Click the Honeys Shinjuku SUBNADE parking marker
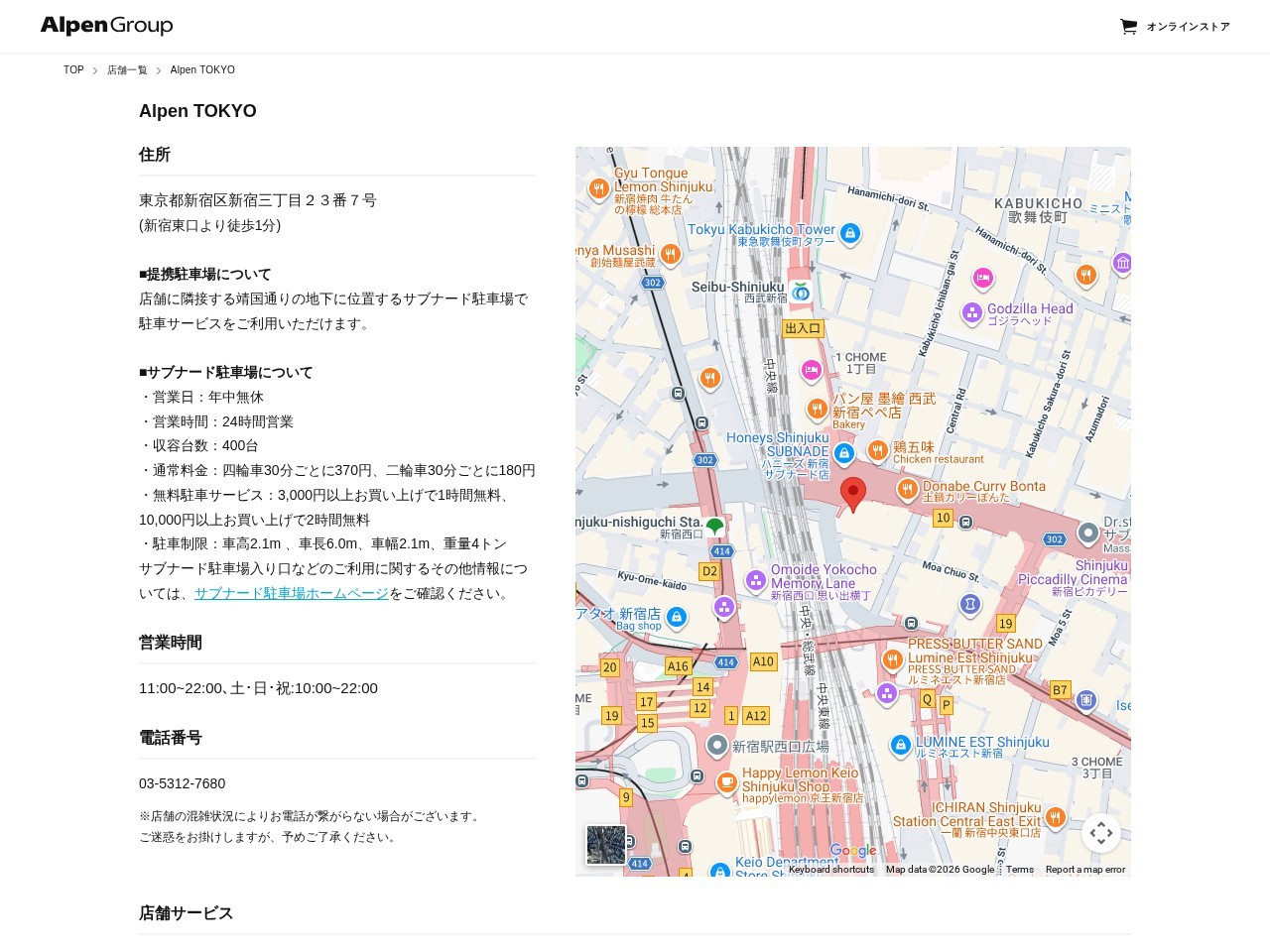Screen dimensions: 1270x952 click(x=843, y=453)
